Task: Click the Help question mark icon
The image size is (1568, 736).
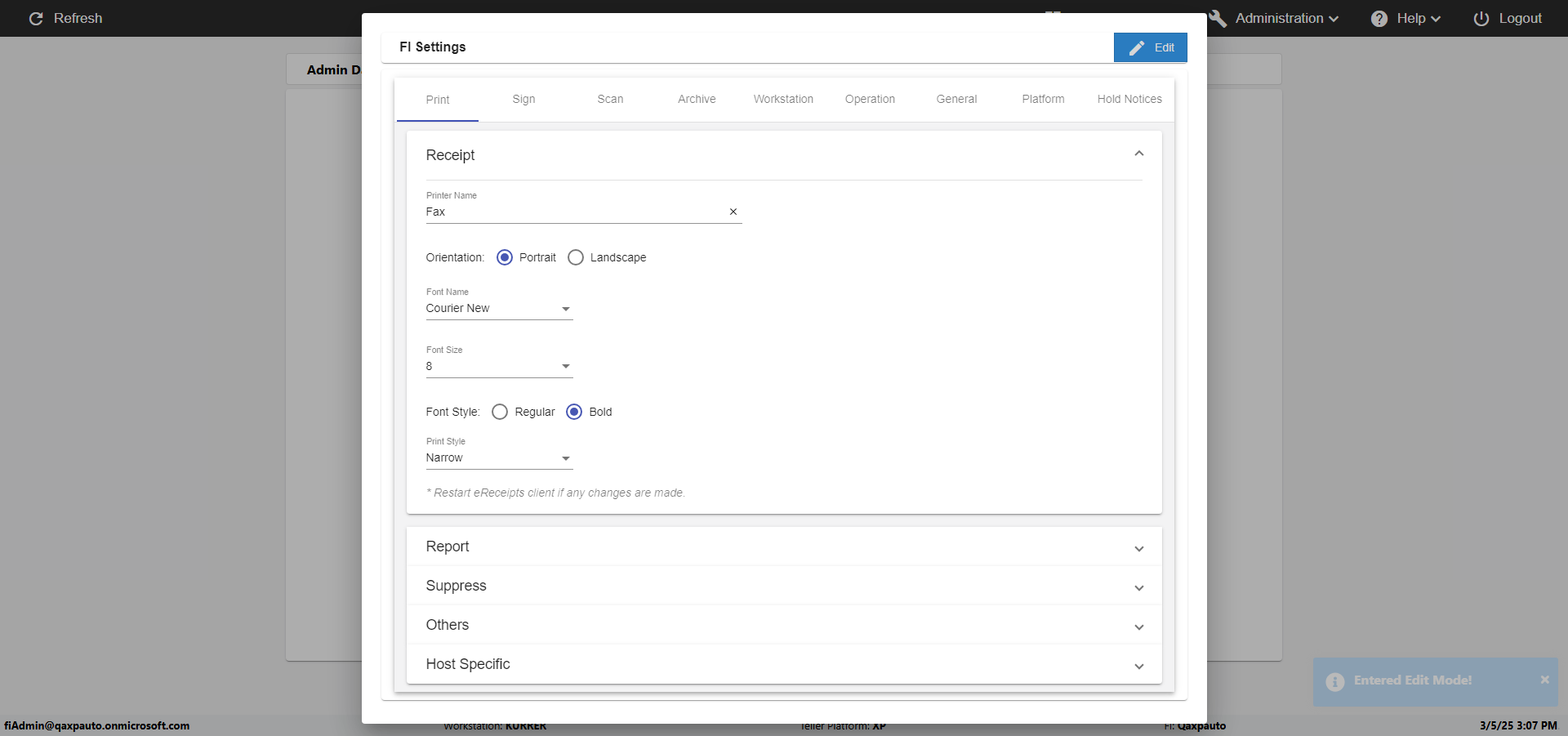Action: click(x=1379, y=18)
